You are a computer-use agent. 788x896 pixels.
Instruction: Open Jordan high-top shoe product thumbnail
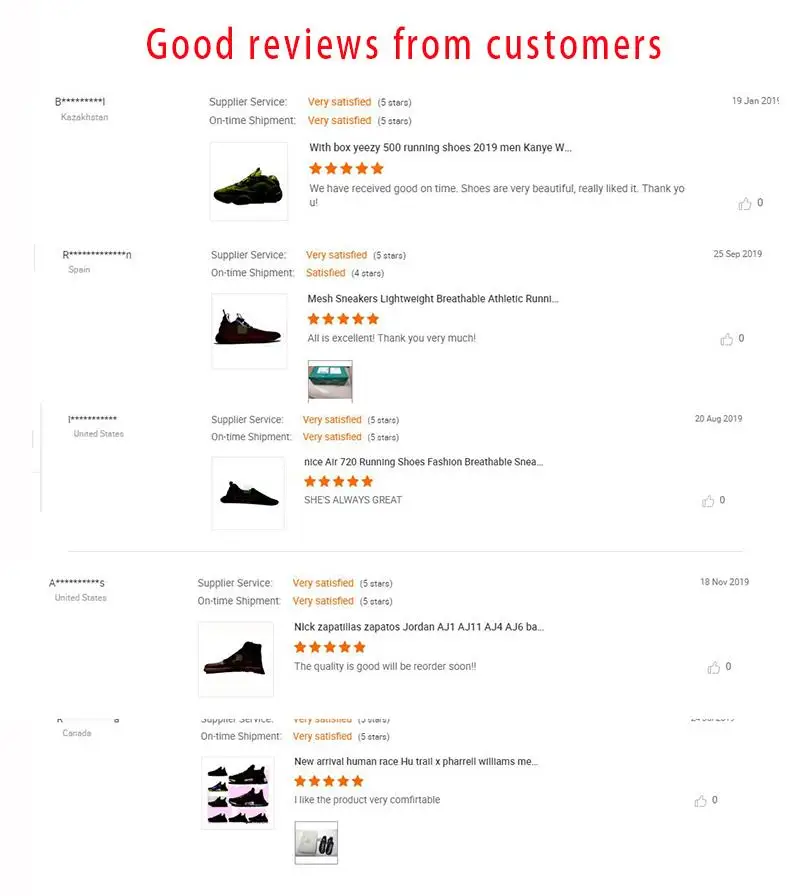pos(236,659)
